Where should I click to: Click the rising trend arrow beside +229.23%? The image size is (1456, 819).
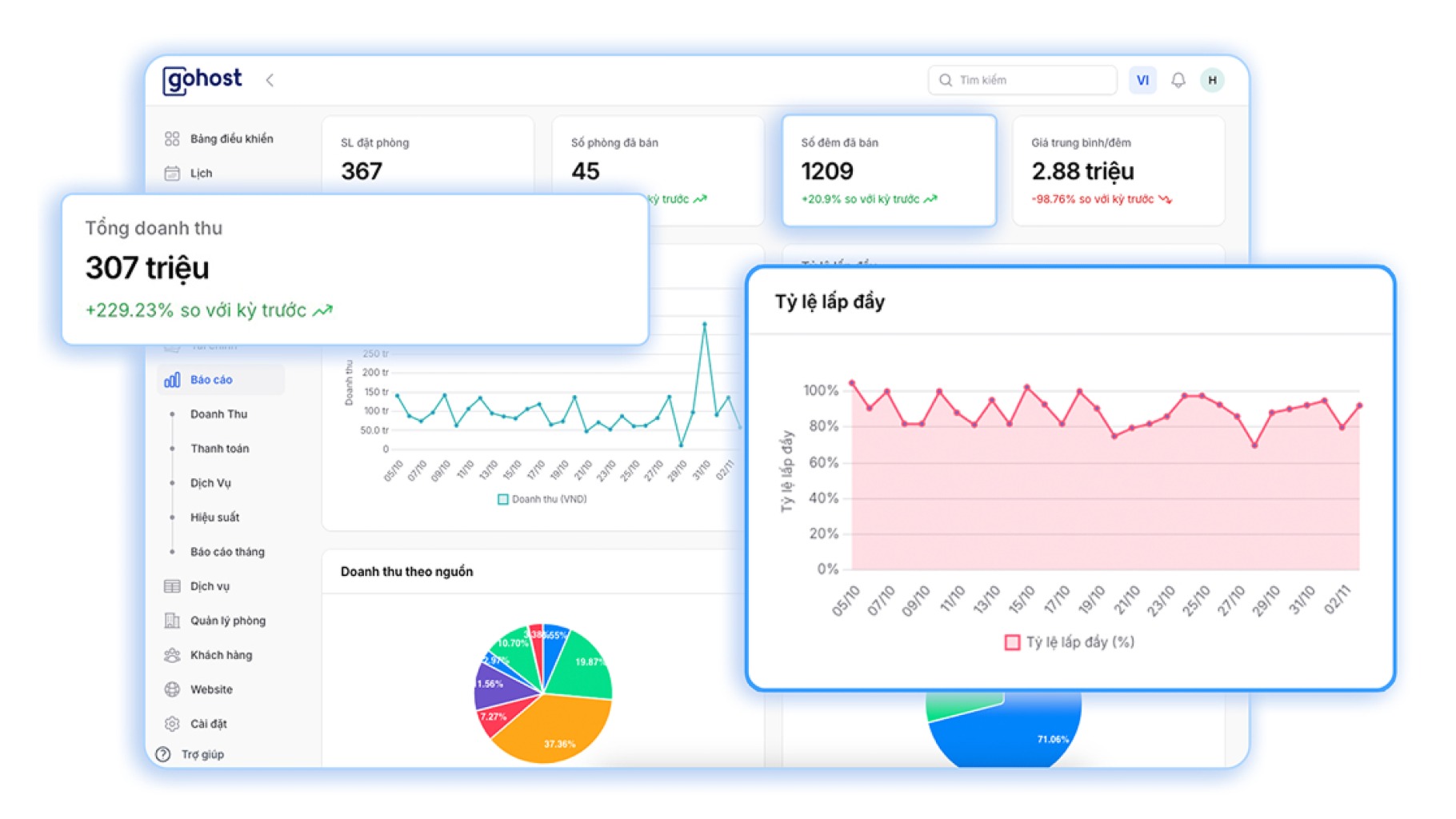tap(322, 310)
